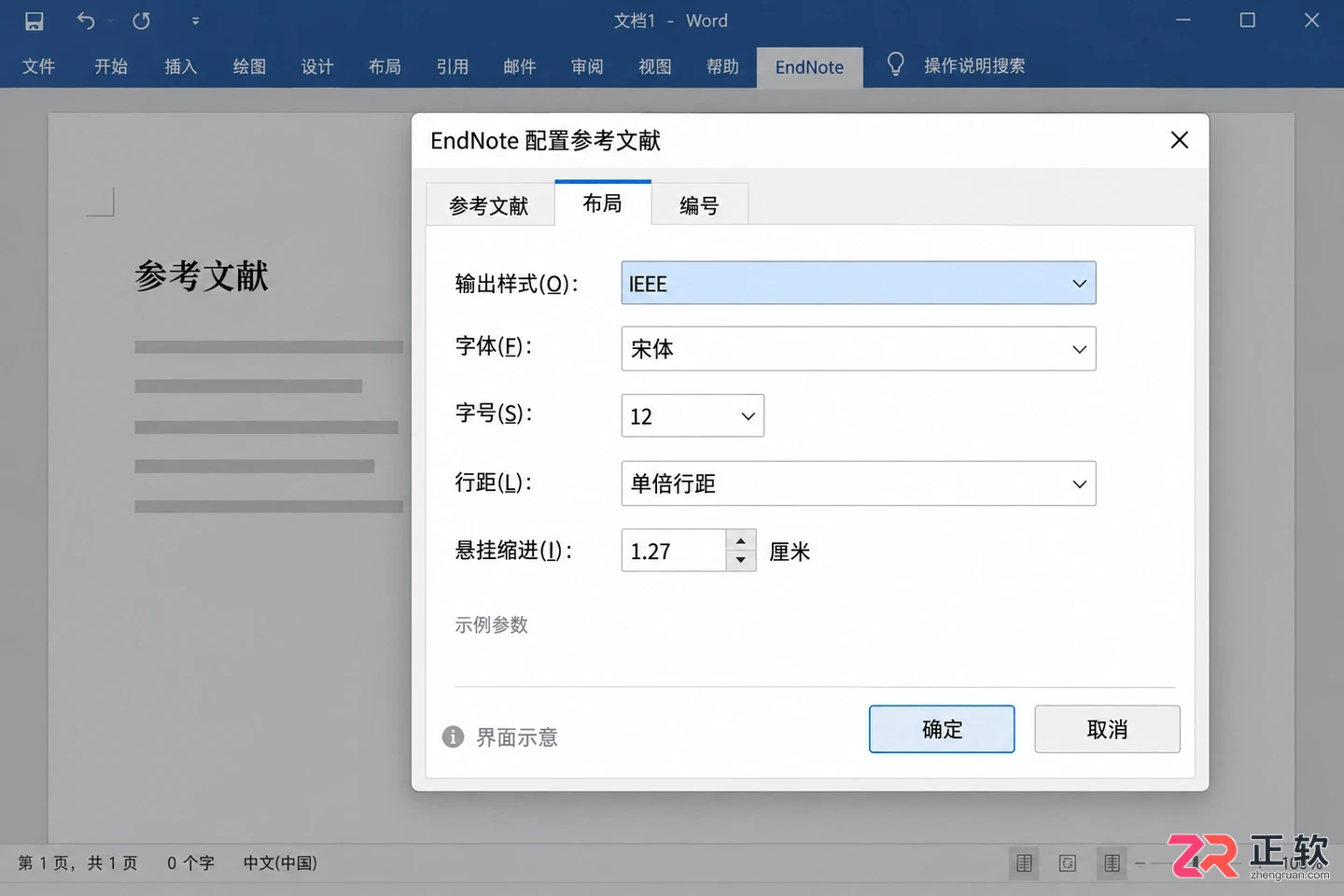Decrease 悬挂缩进 with down arrow

coord(741,560)
